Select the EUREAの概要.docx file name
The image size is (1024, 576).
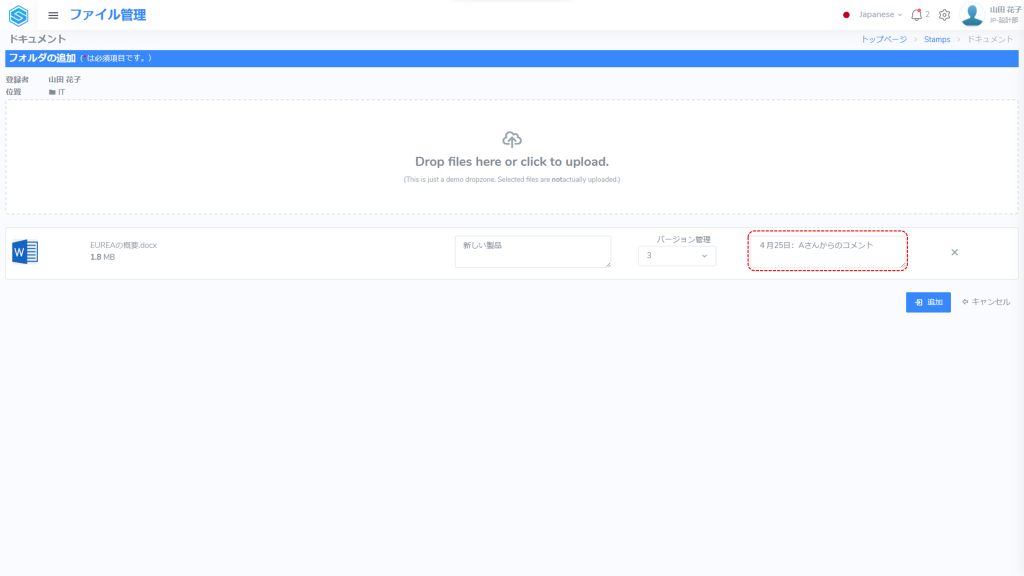pyautogui.click(x=123, y=245)
